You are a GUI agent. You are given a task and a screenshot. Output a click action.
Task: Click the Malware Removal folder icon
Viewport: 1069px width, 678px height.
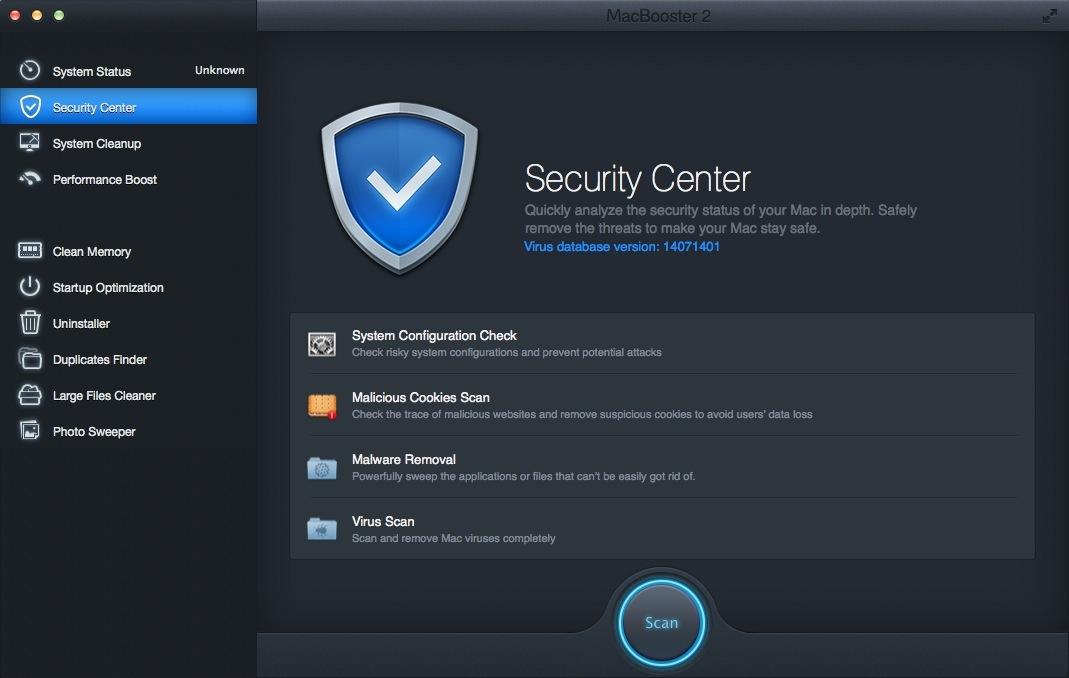click(x=322, y=467)
